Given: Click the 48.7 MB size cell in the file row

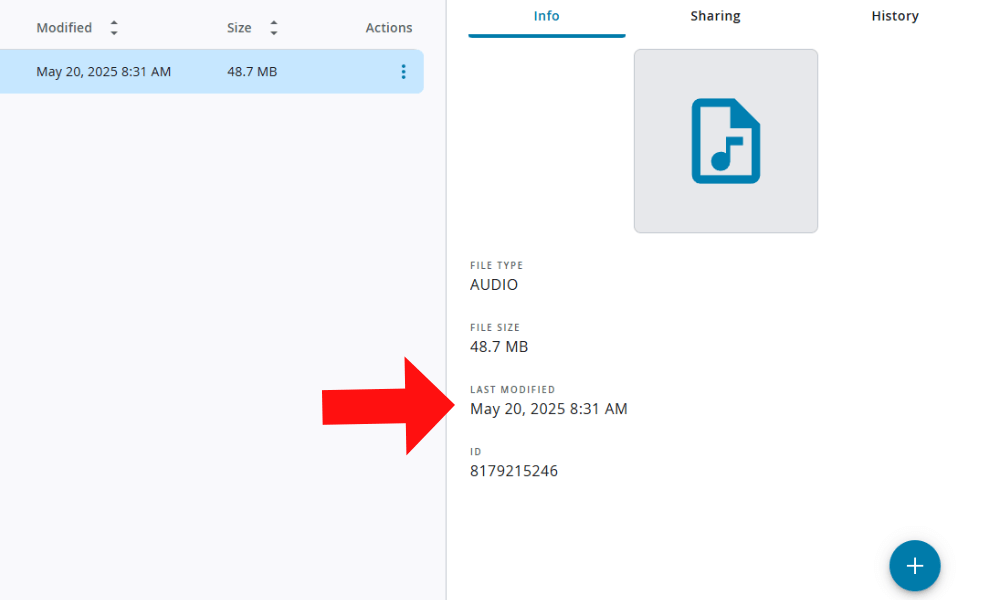Looking at the screenshot, I should (252, 72).
